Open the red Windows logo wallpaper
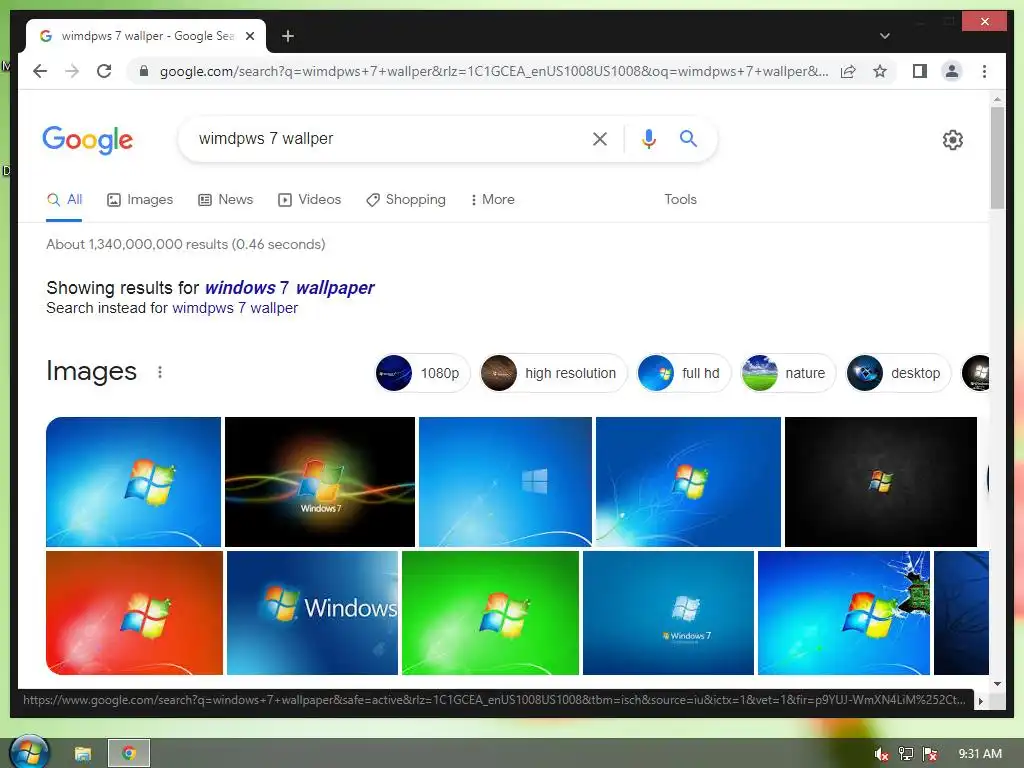 pos(135,613)
